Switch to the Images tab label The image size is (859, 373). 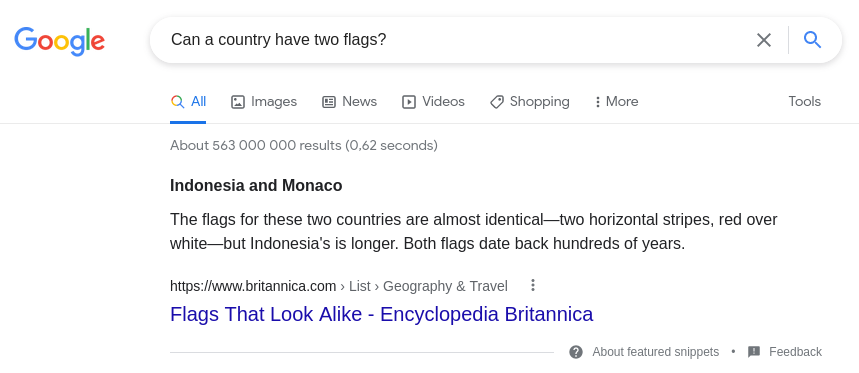pos(274,101)
